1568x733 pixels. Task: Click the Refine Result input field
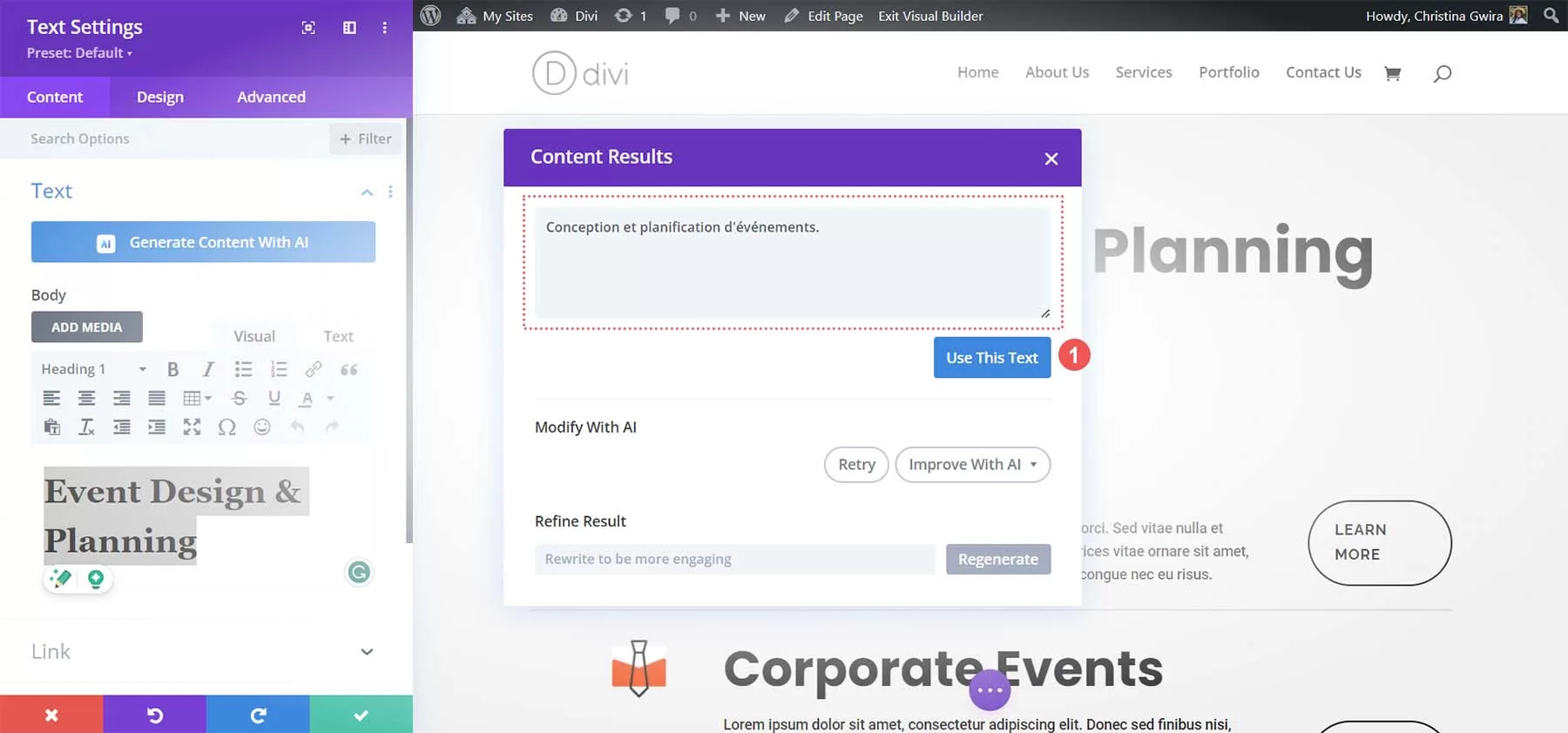[735, 559]
